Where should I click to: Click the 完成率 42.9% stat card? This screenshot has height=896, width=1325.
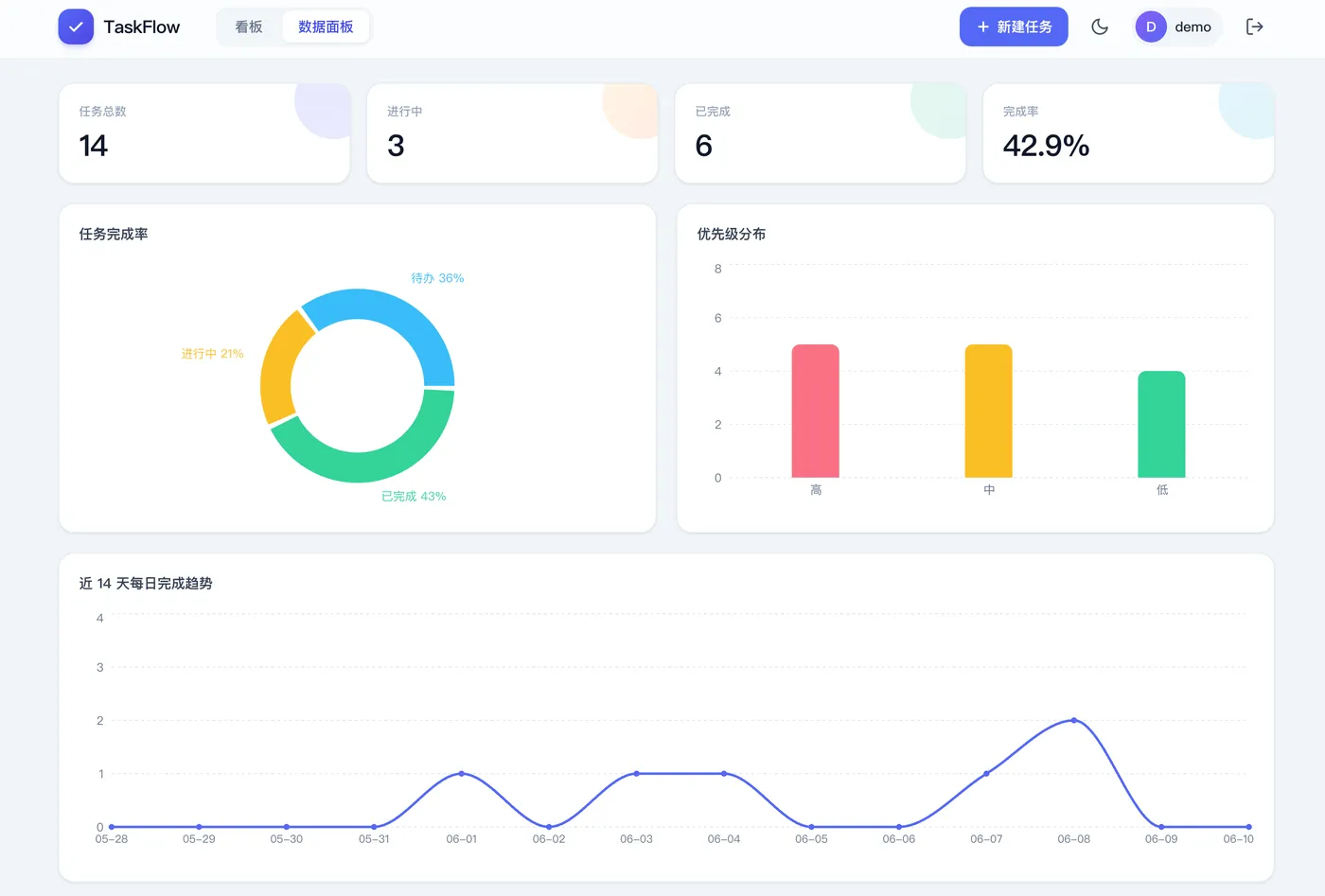(1128, 132)
